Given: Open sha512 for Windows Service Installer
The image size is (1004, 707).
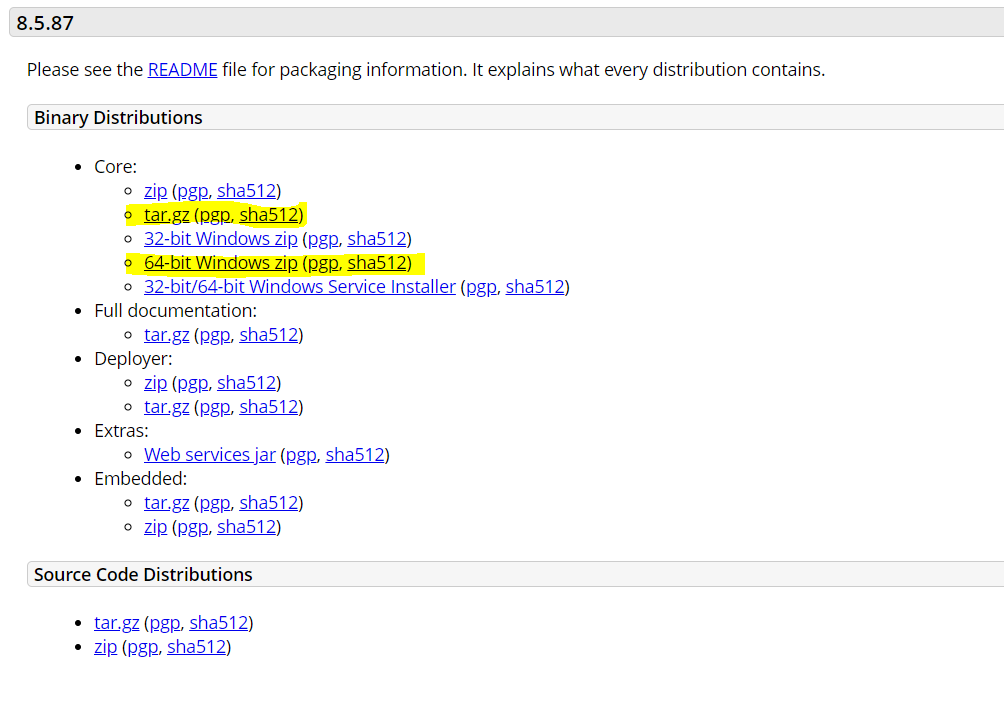Looking at the screenshot, I should click(535, 287).
